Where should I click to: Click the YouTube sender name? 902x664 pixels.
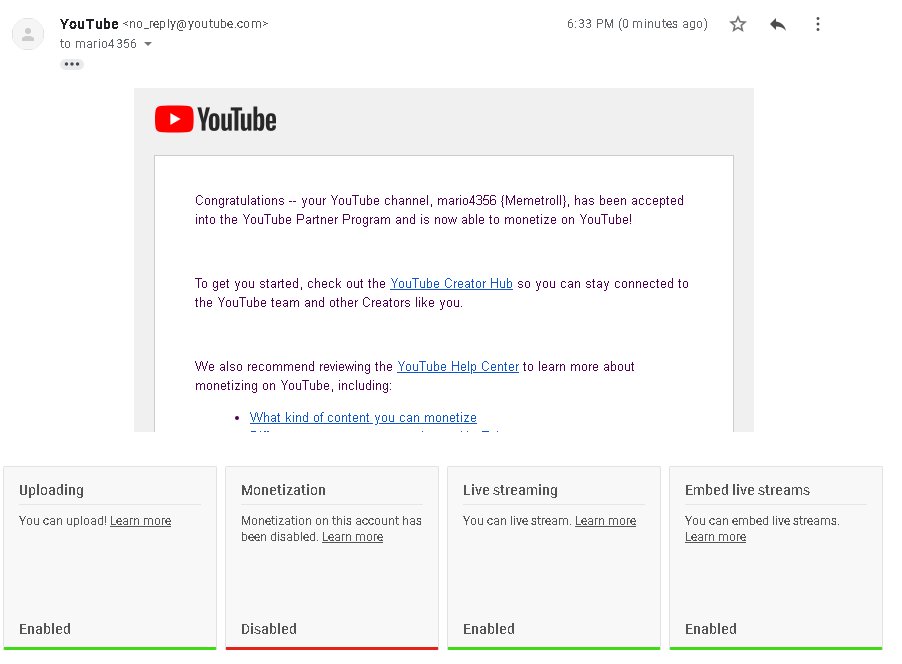(x=89, y=24)
